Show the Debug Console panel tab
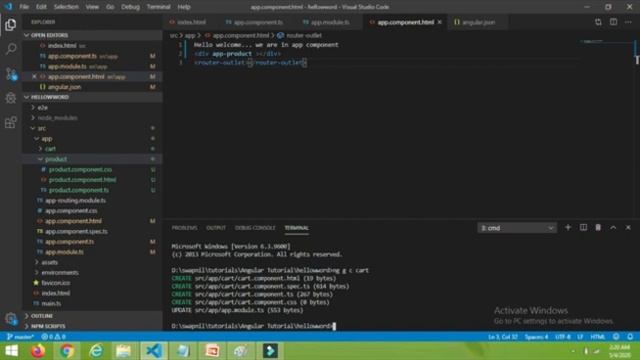Viewport: 640px width, 360px height. point(255,228)
